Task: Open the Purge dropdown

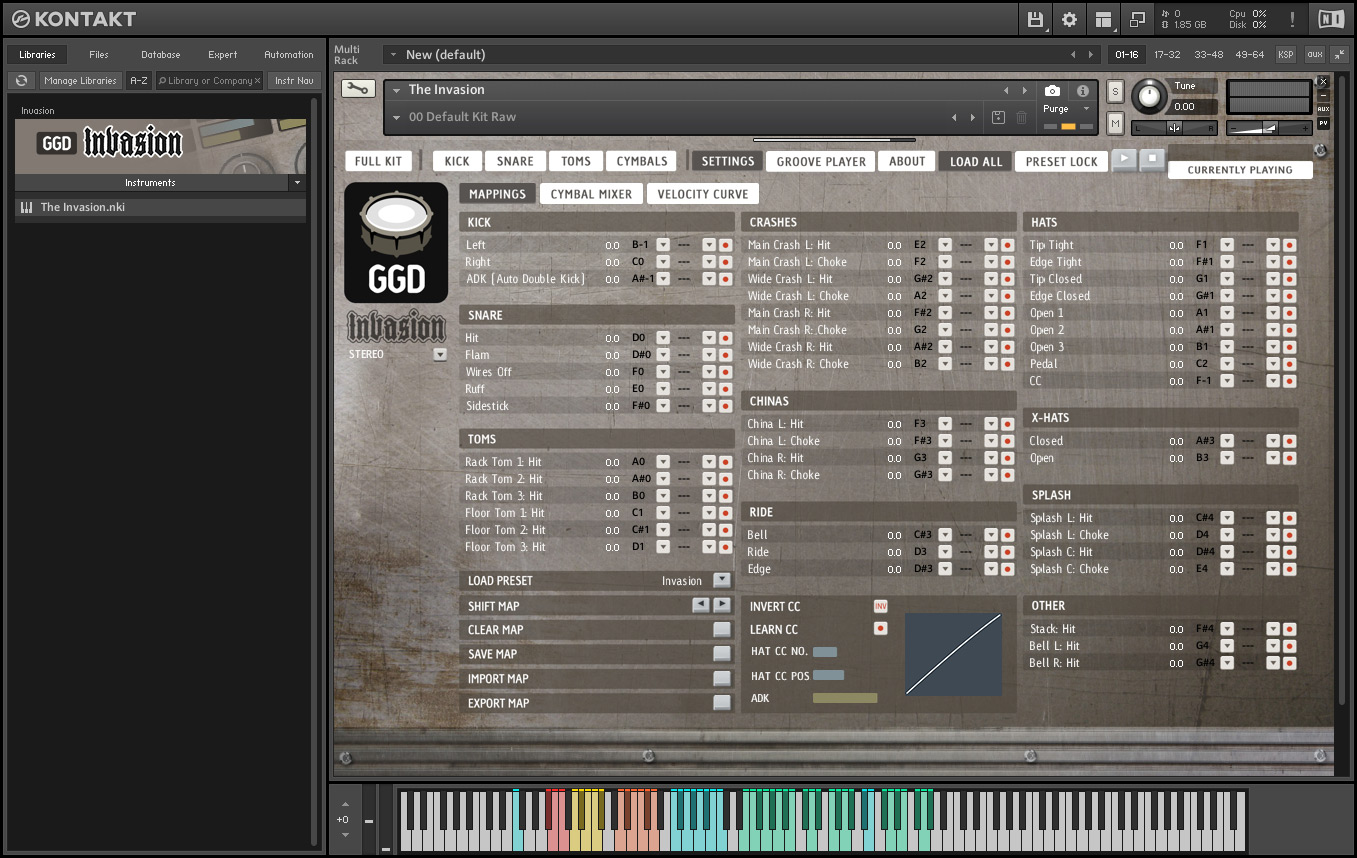Action: 1068,108
